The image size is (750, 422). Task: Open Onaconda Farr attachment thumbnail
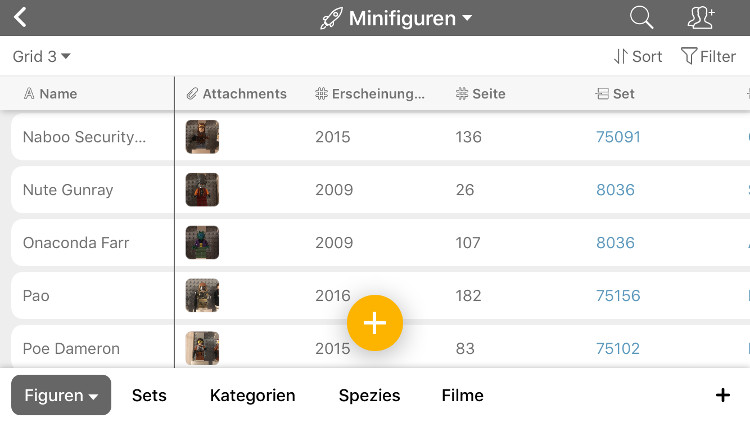(202, 243)
